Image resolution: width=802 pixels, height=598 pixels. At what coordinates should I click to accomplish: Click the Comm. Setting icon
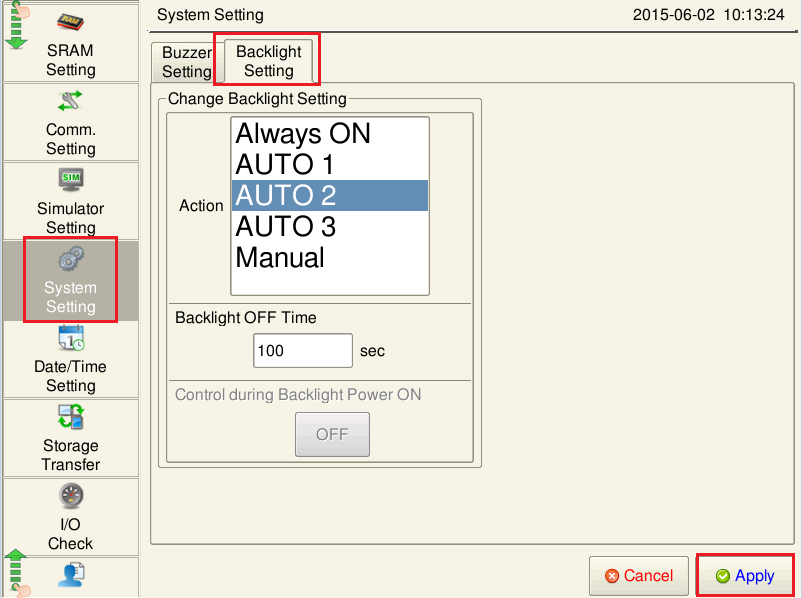point(70,101)
